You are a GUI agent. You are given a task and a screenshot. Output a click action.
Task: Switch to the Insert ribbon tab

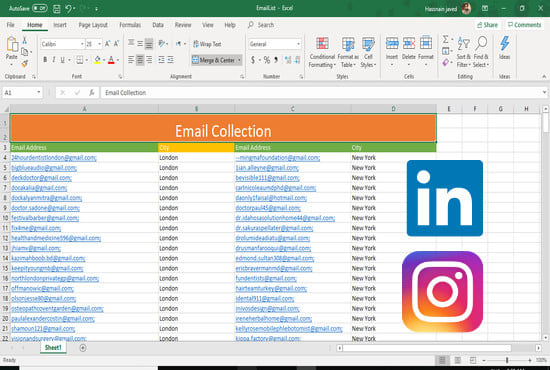coord(60,25)
